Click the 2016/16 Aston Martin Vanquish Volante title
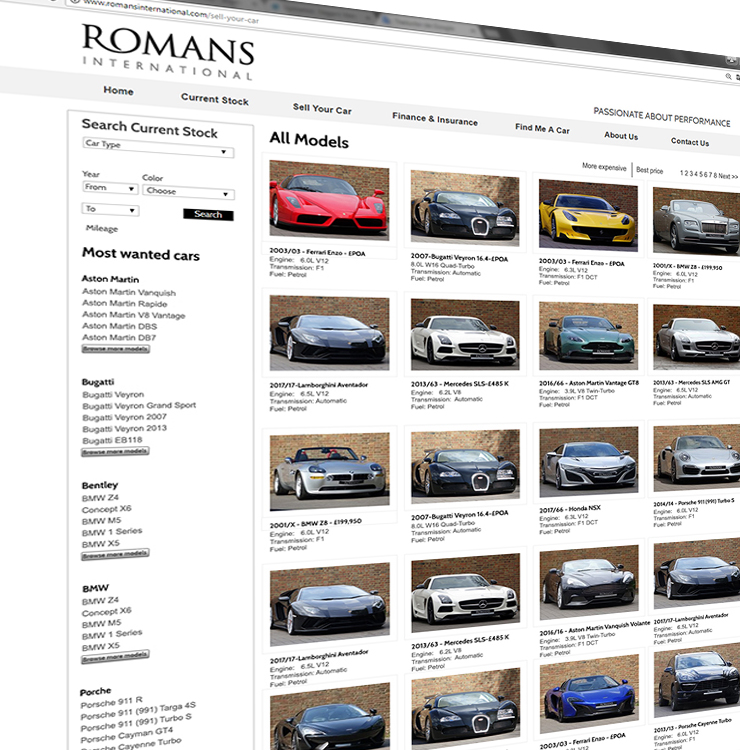The width and height of the screenshot is (740, 750). pyautogui.click(x=595, y=628)
